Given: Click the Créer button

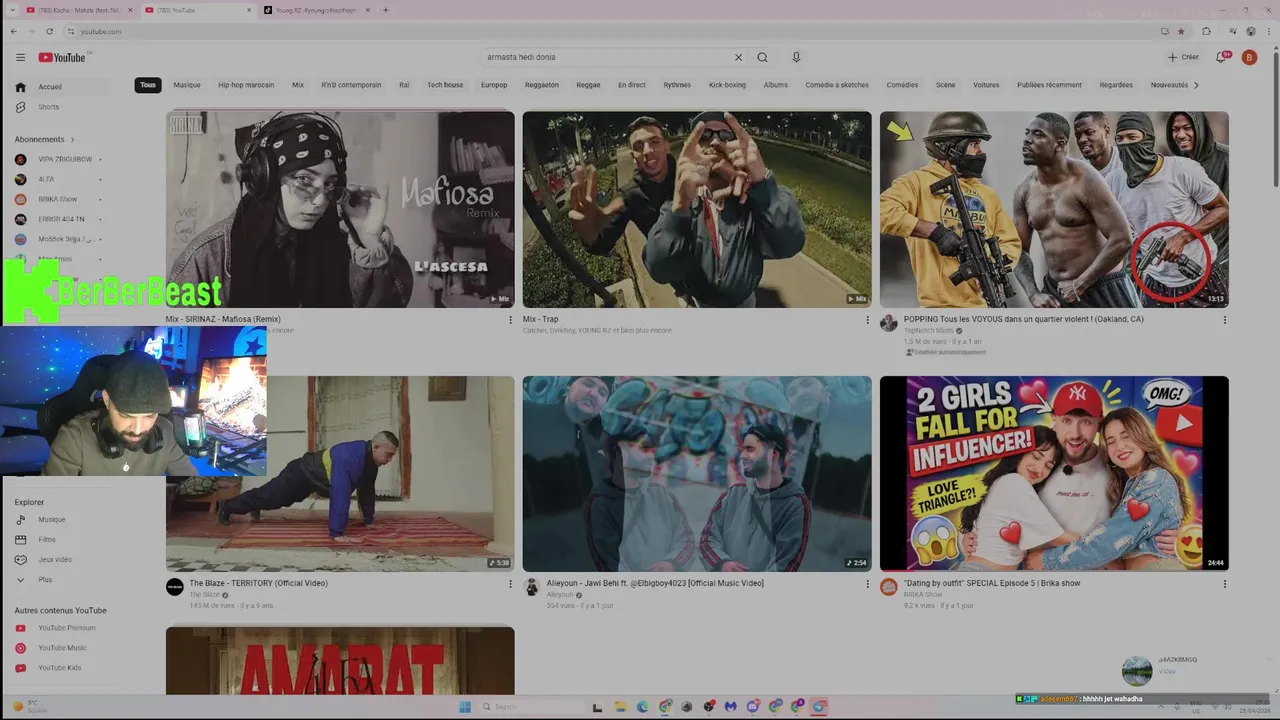Looking at the screenshot, I should point(1183,57).
